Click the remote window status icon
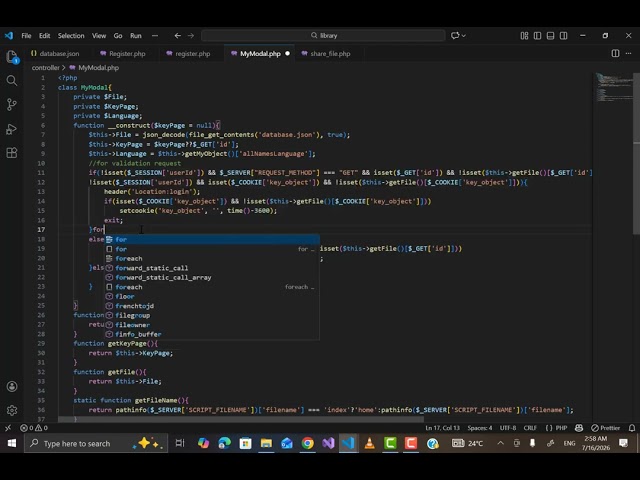This screenshot has height=480, width=640. tap(8, 428)
